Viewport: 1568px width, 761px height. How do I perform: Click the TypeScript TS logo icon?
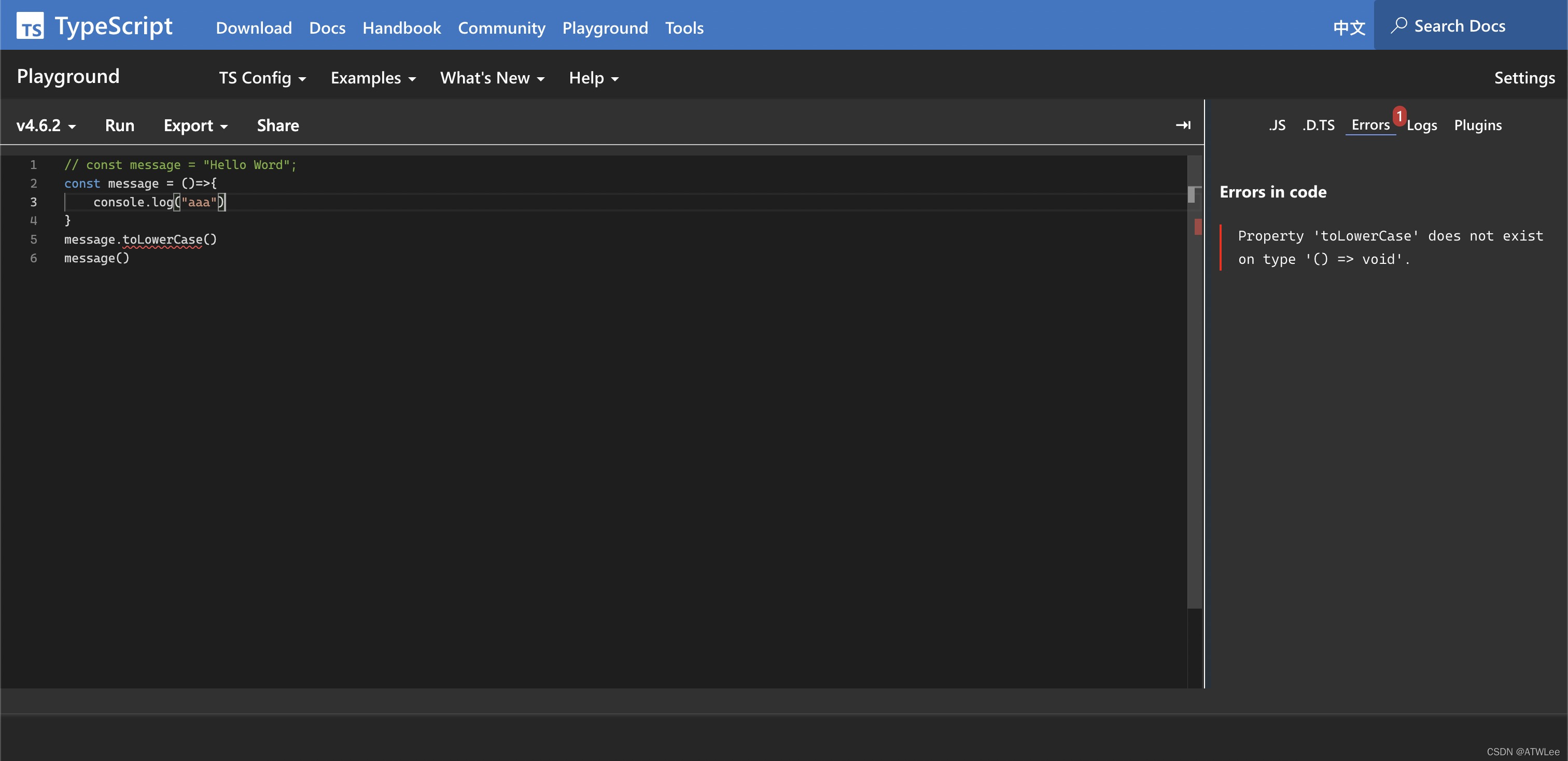pyautogui.click(x=30, y=26)
